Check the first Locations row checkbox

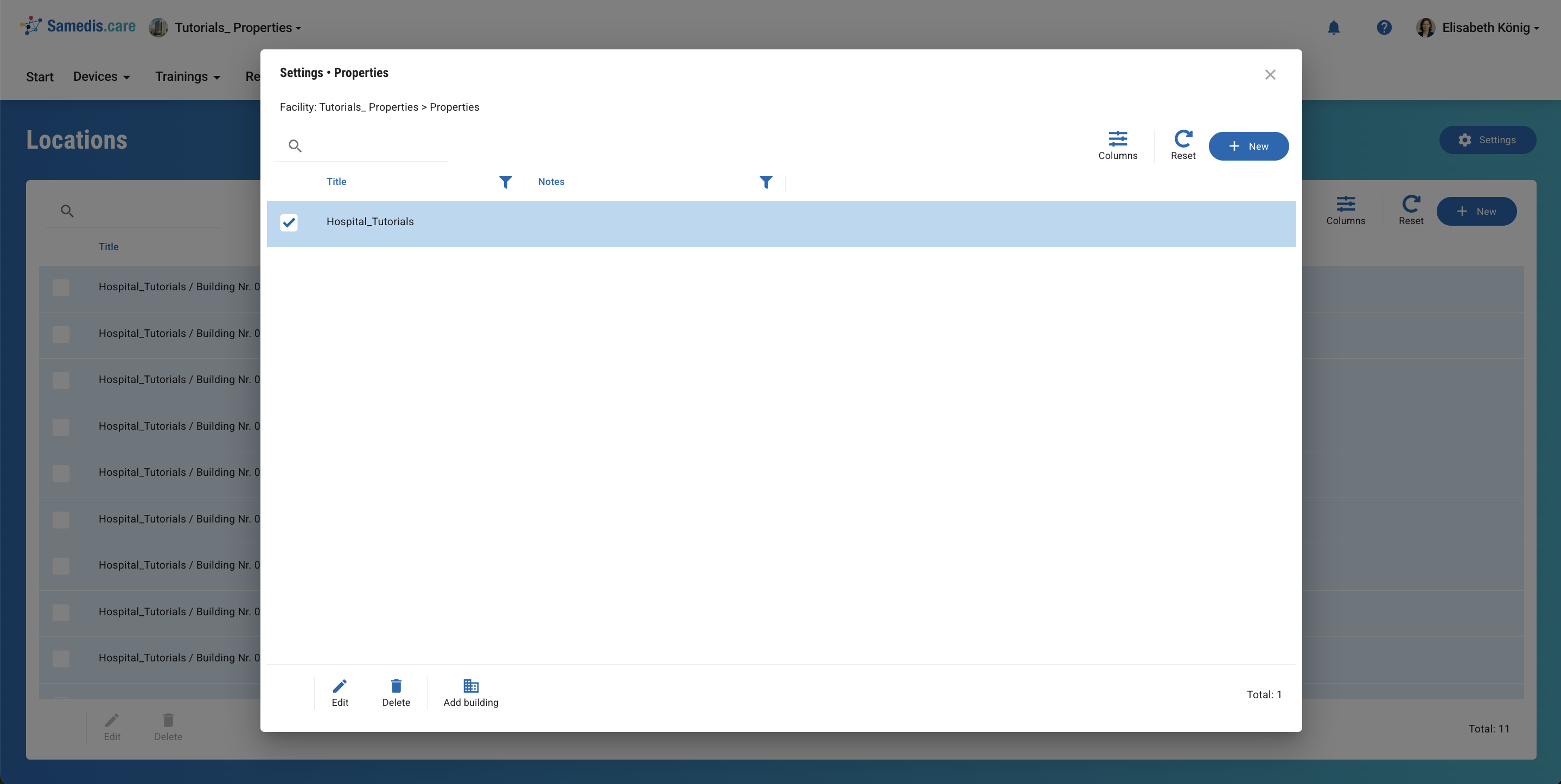click(61, 288)
